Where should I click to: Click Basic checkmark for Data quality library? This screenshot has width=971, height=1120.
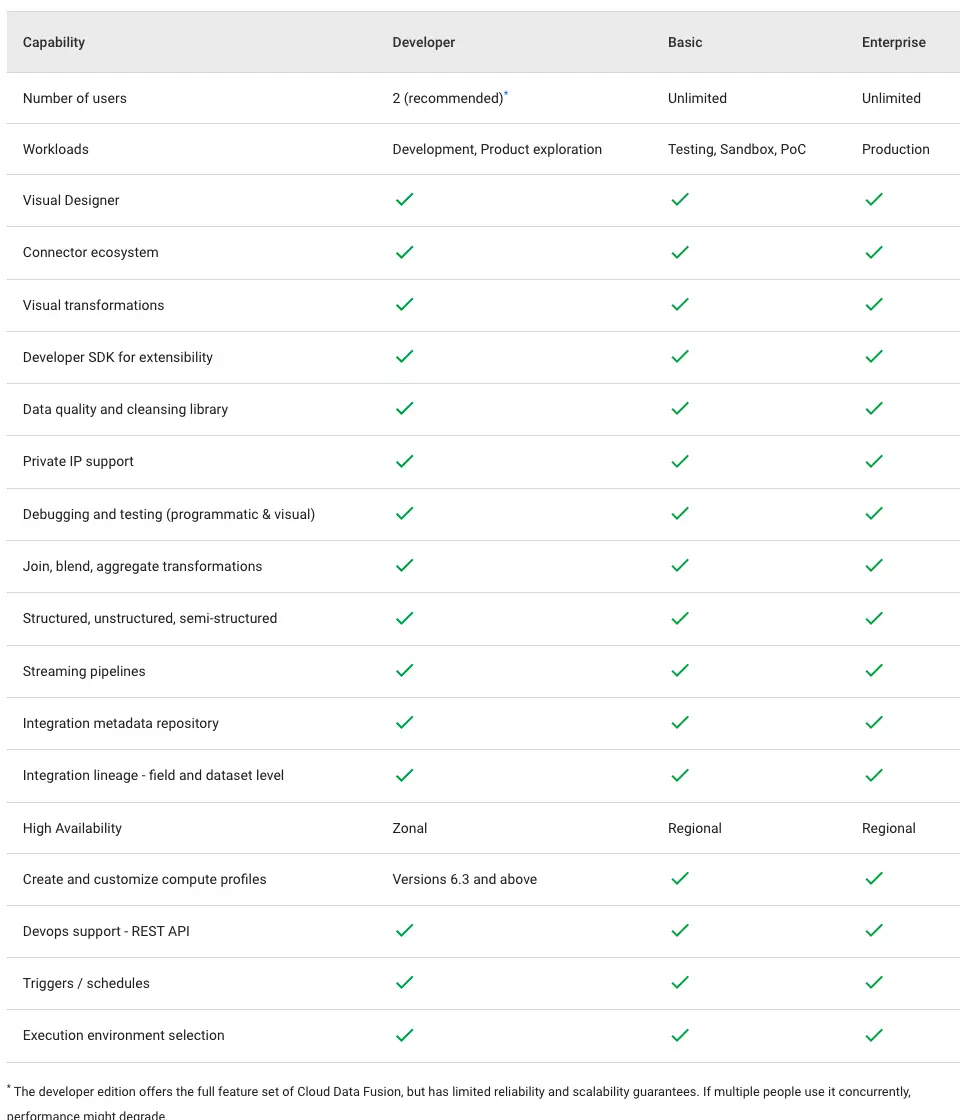click(680, 408)
